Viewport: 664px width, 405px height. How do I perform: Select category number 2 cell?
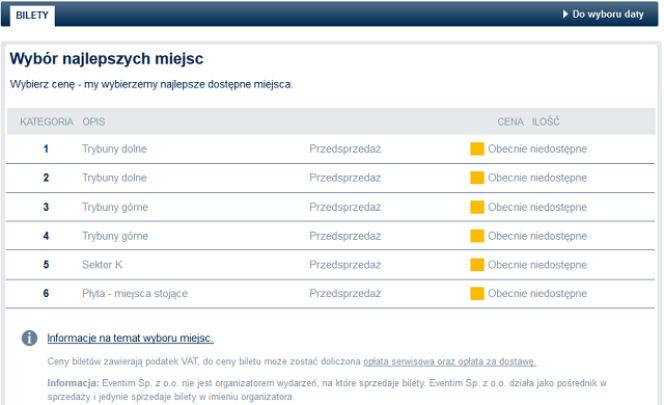tap(46, 178)
